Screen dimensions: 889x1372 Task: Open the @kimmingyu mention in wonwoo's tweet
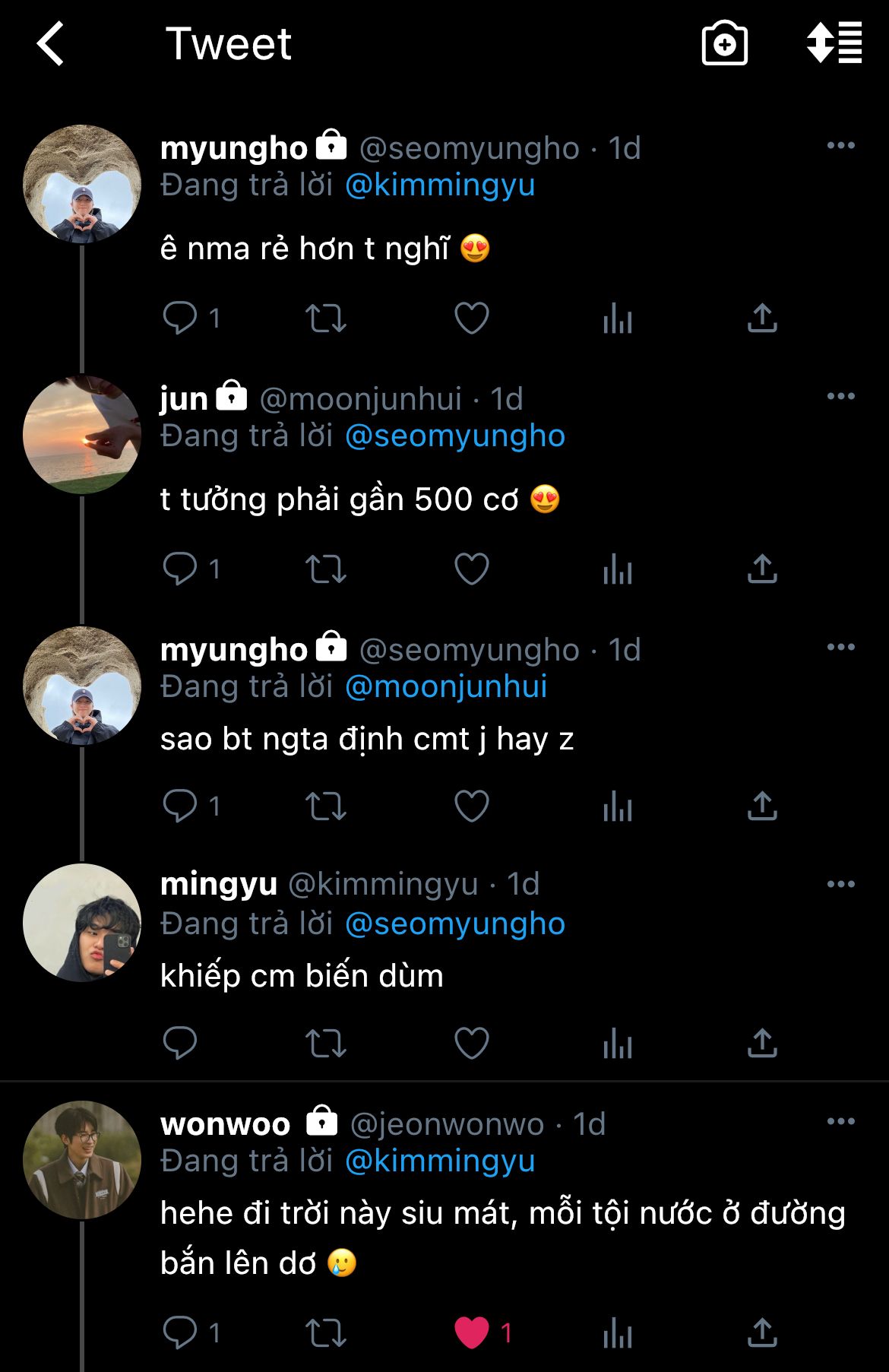(x=440, y=1161)
